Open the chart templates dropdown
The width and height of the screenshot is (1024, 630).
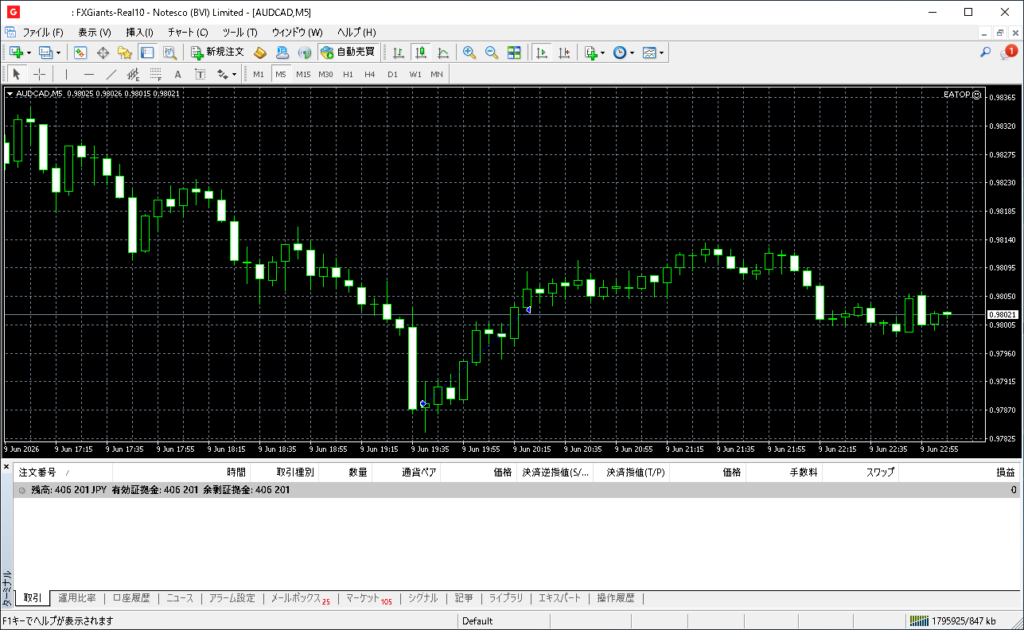point(652,53)
